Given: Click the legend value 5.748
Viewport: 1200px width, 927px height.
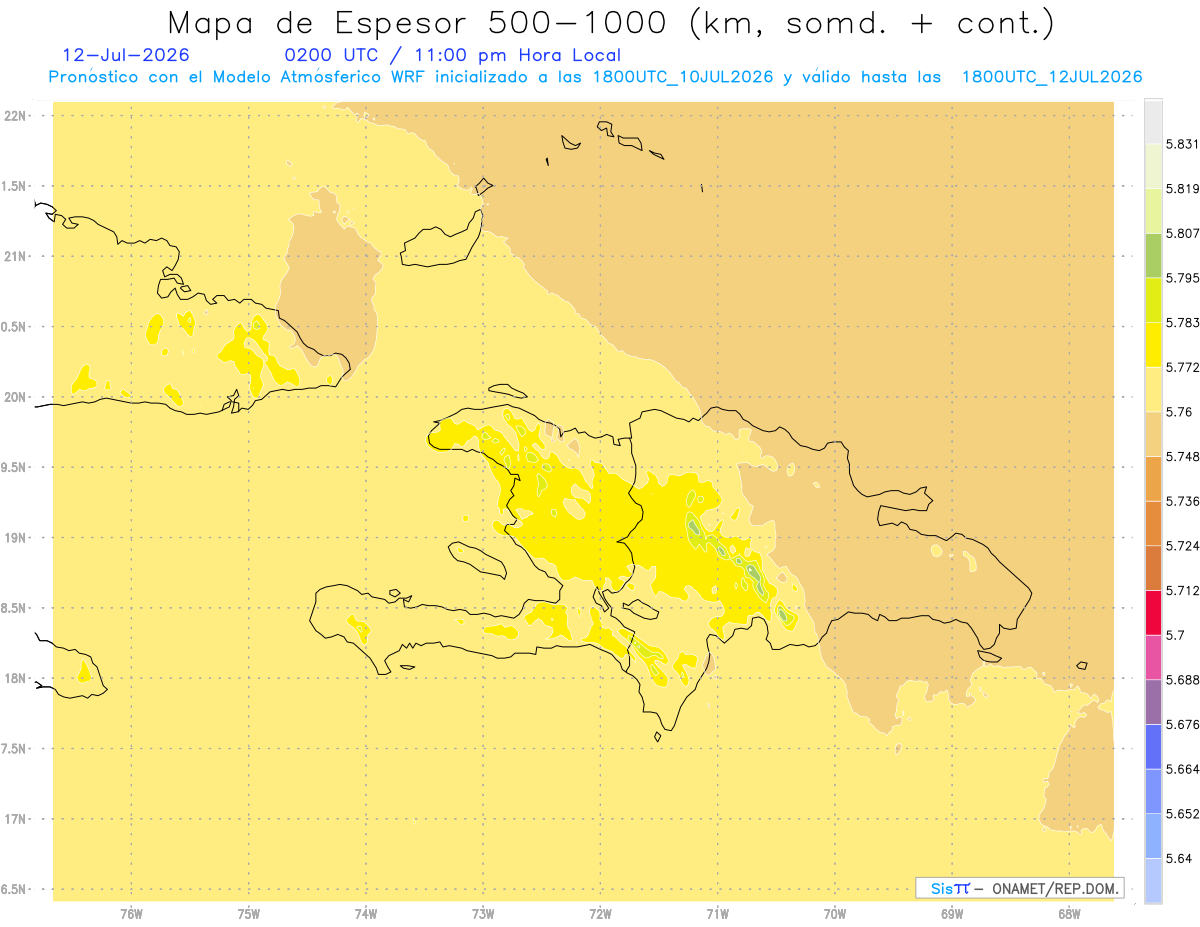Looking at the screenshot, I should click(x=1183, y=457).
